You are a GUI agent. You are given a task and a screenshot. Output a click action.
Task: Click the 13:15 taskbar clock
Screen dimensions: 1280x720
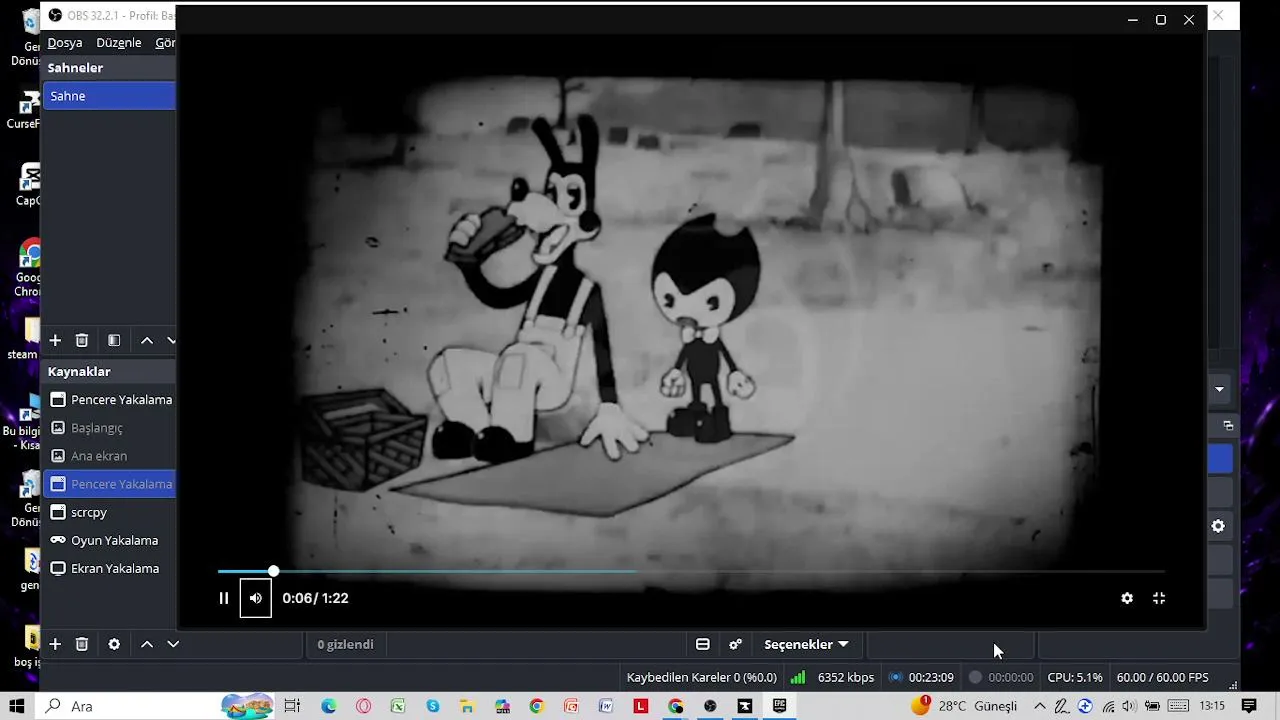pos(1212,706)
